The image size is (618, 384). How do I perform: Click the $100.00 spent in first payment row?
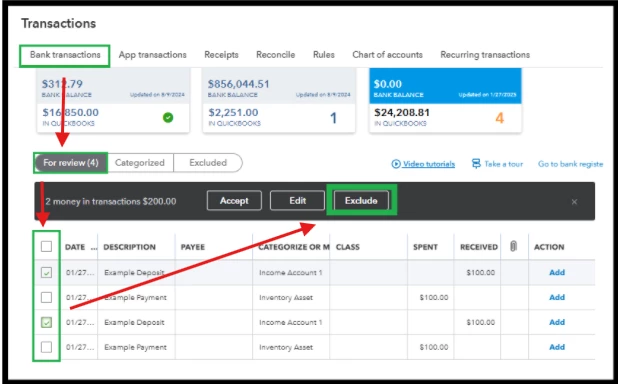click(434, 298)
